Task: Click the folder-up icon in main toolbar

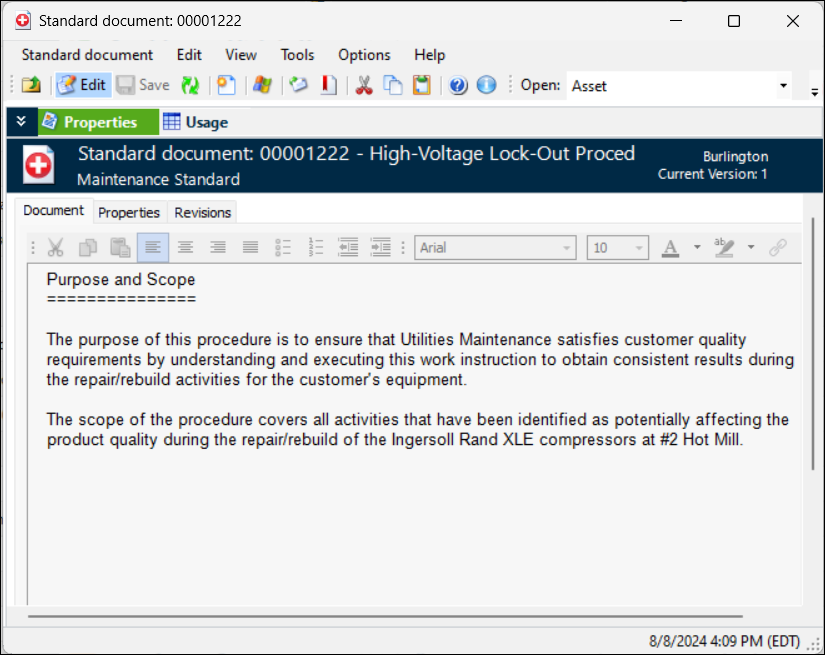Action: point(31,85)
